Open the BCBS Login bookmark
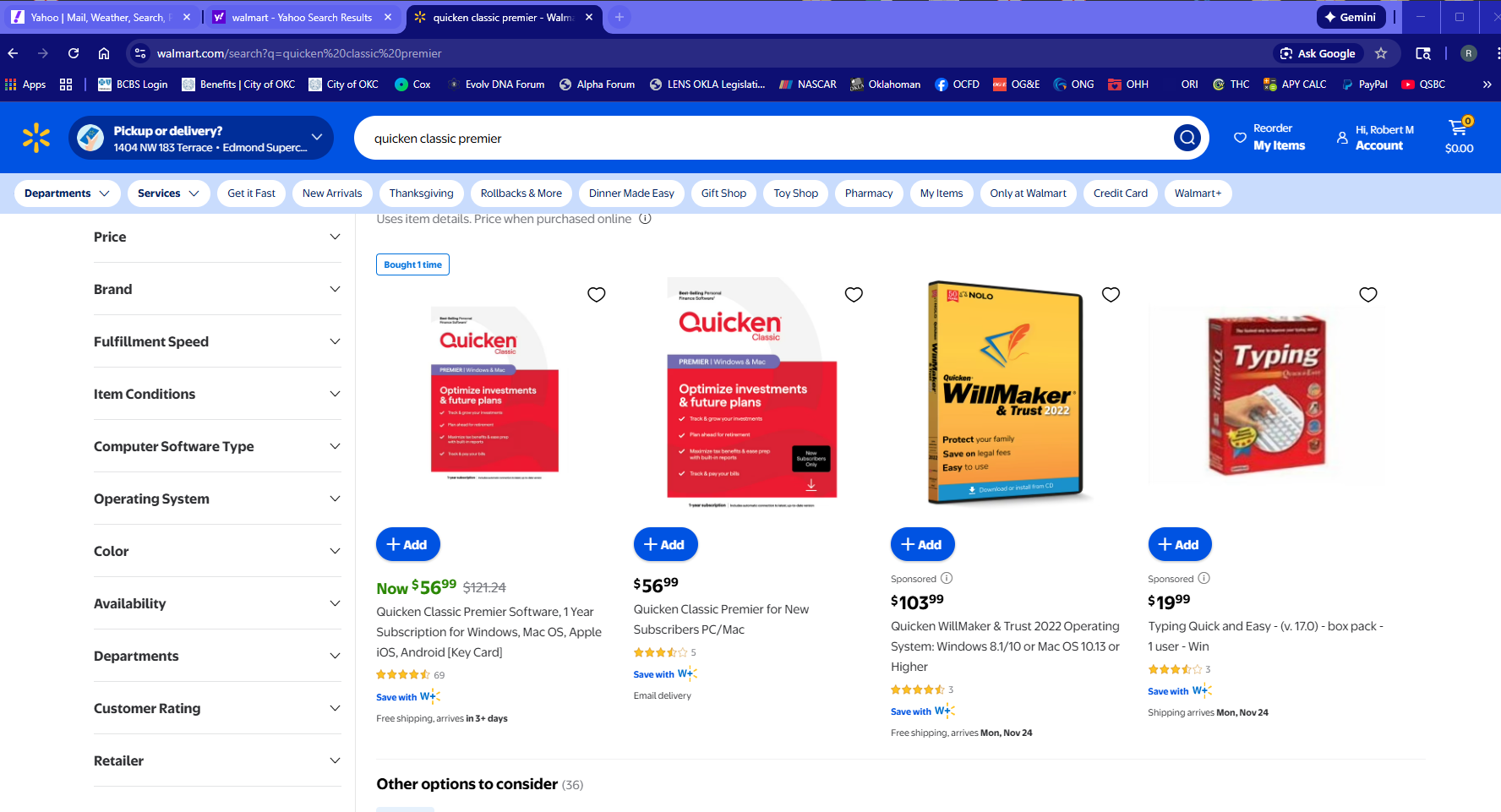Viewport: 1501px width, 812px height. point(133,84)
